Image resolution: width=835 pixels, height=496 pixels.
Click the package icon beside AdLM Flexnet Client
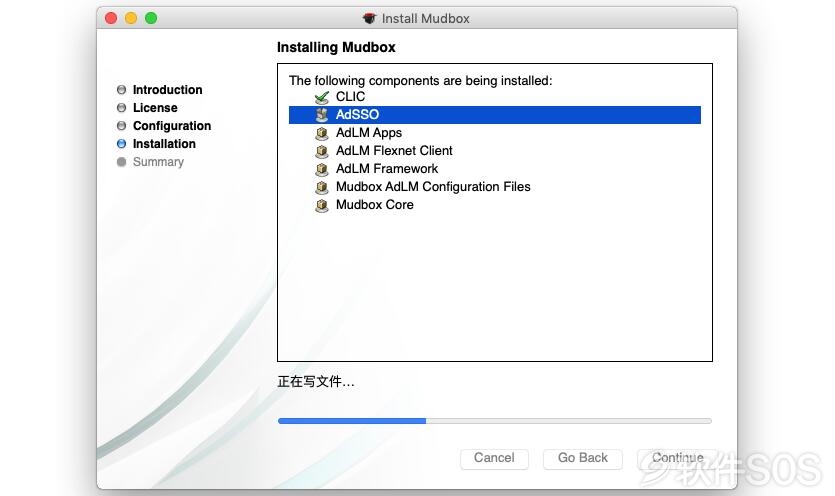pos(322,151)
